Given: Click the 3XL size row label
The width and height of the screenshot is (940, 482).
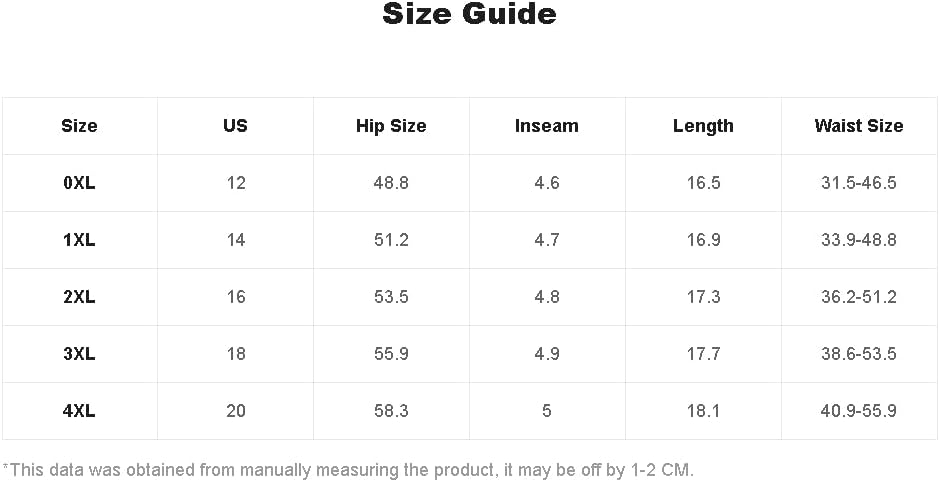Looking at the screenshot, I should (79, 354).
